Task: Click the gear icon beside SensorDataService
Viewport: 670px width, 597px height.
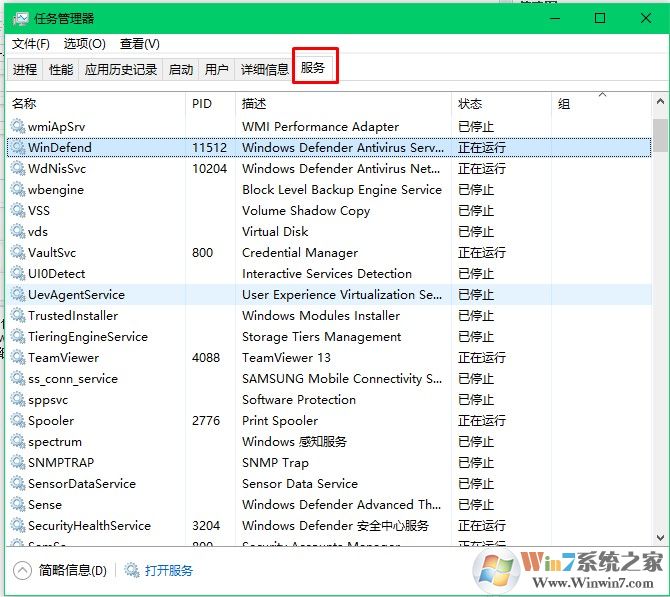Action: [18, 483]
